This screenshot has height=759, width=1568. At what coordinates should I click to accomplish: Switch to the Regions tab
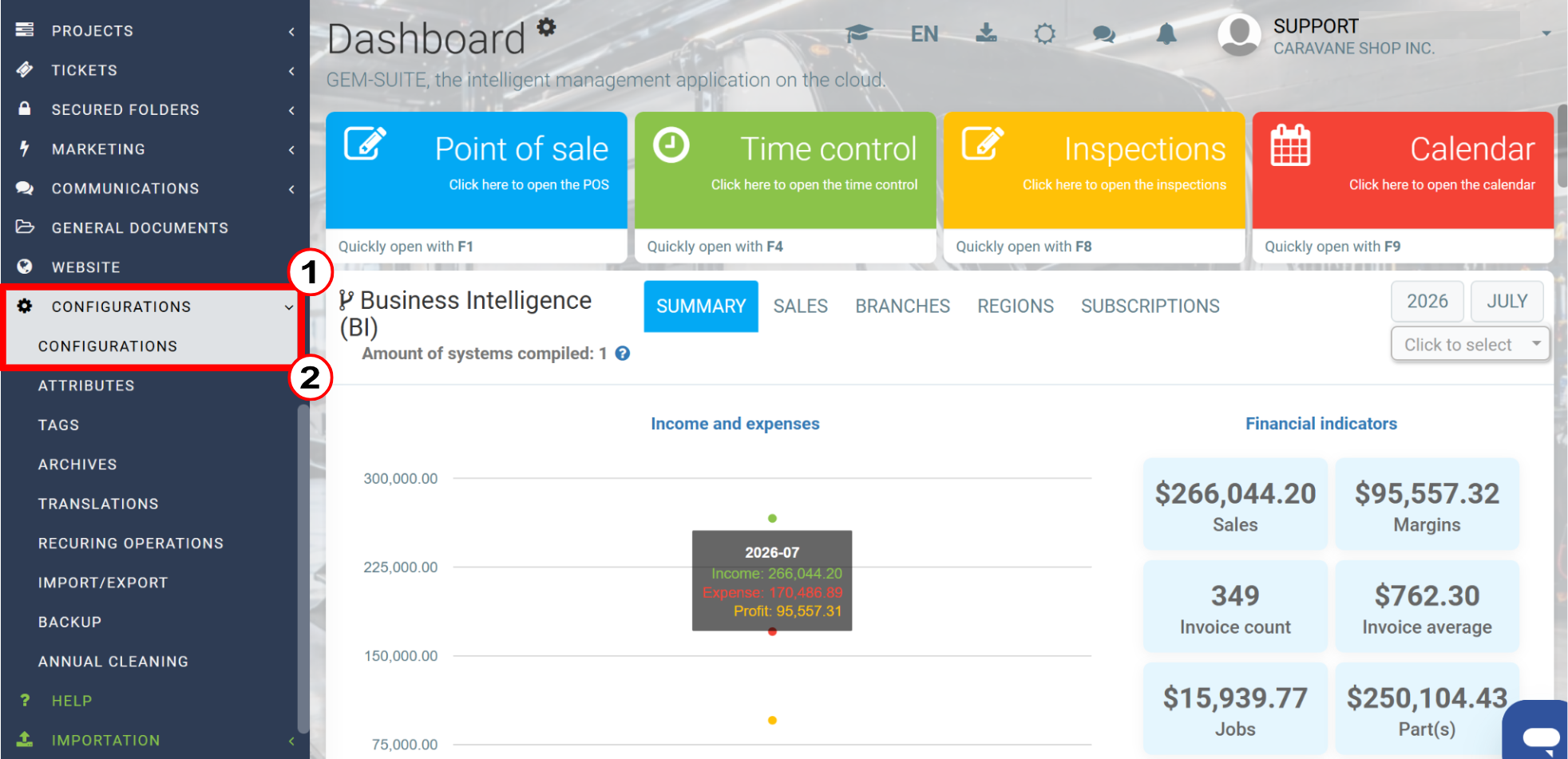(x=1016, y=306)
